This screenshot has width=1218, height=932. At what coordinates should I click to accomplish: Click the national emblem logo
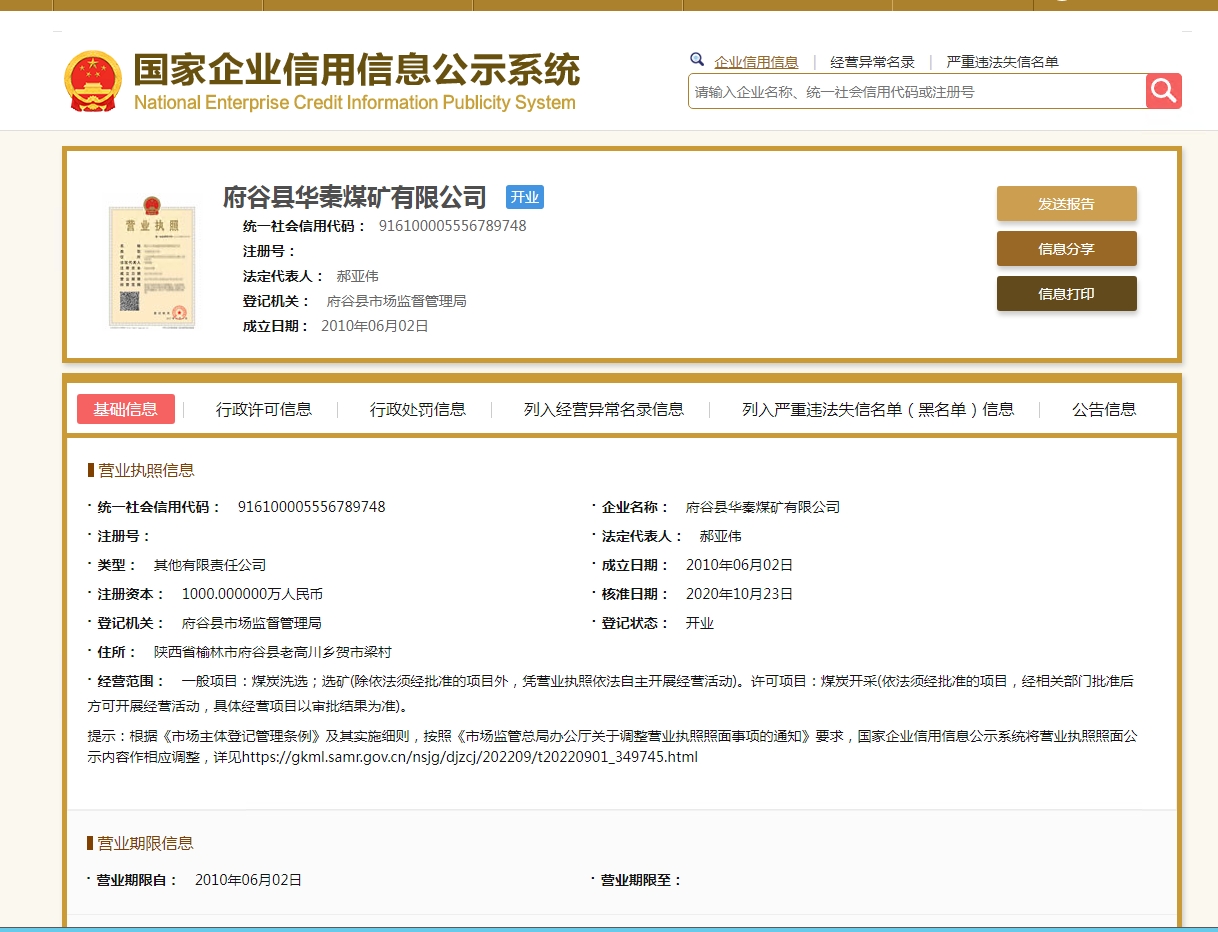point(93,81)
